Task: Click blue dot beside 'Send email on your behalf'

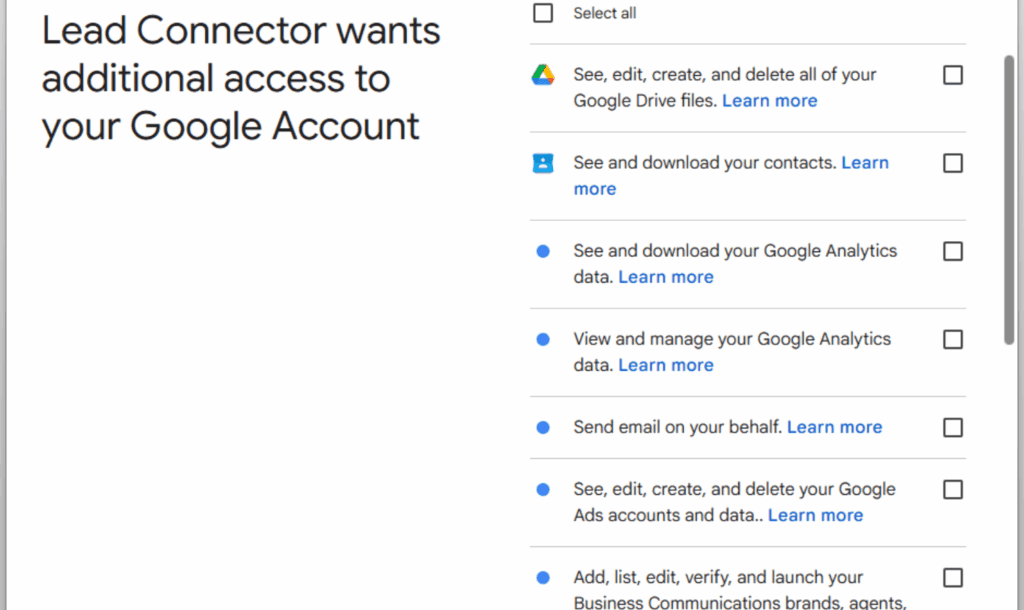Action: (543, 427)
